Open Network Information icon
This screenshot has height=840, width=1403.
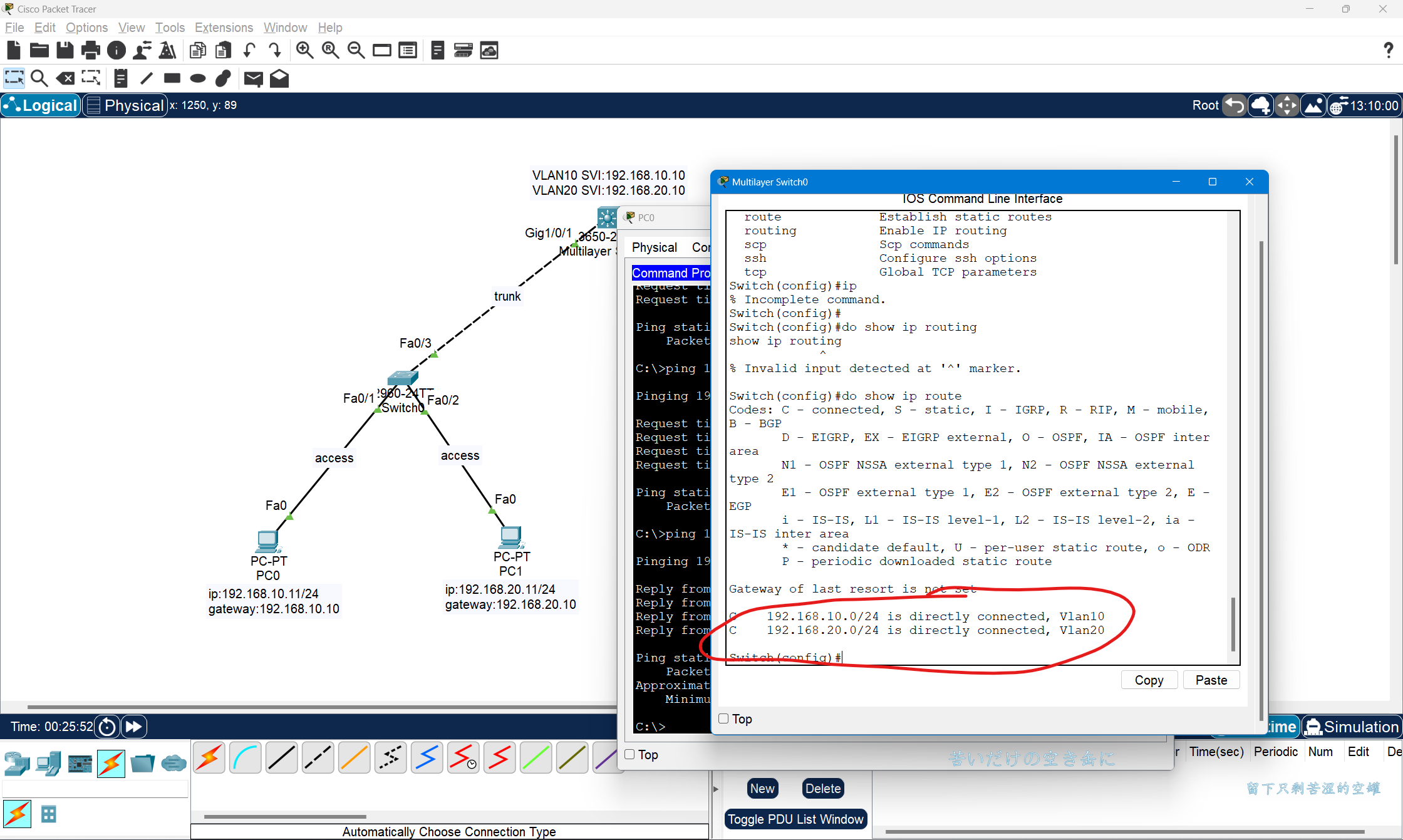116,50
